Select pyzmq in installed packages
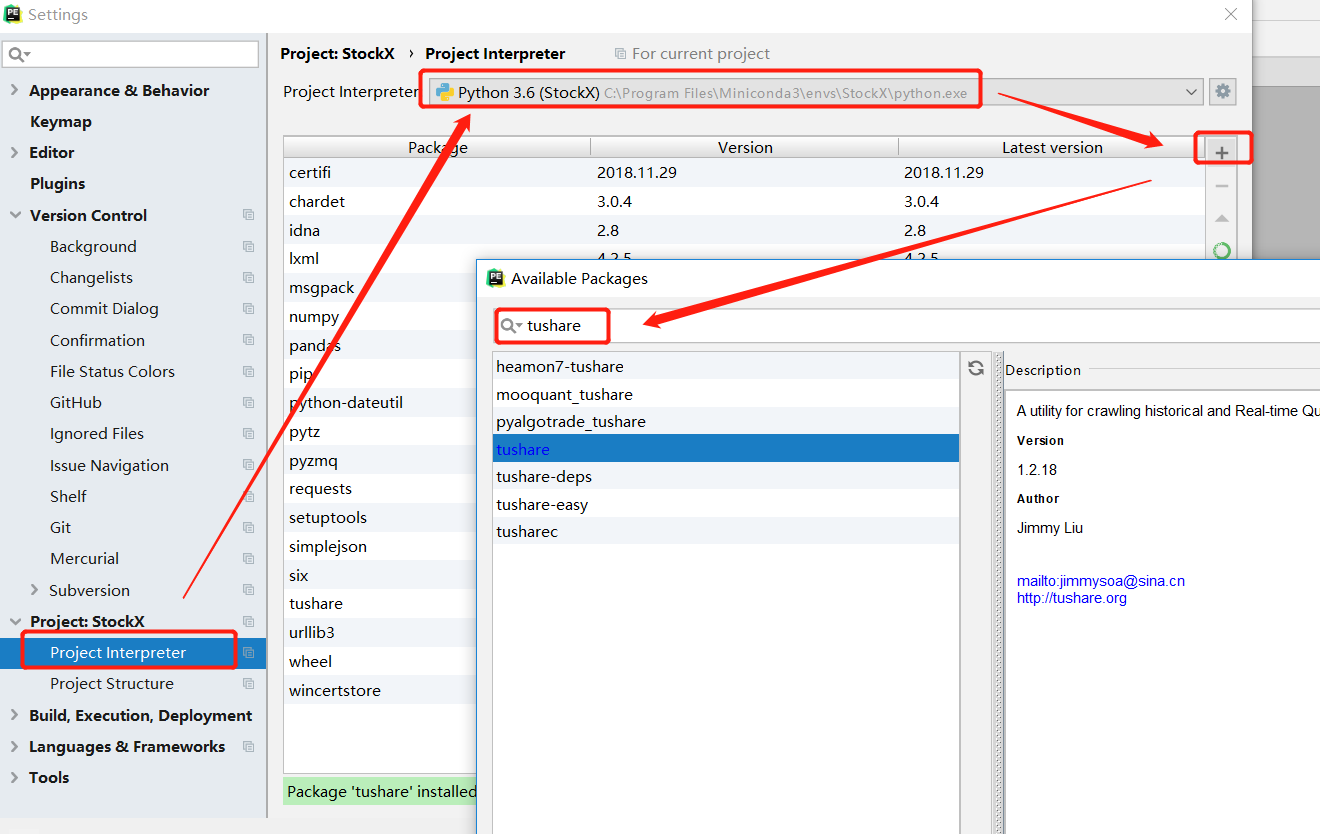This screenshot has width=1320, height=834. click(x=380, y=460)
